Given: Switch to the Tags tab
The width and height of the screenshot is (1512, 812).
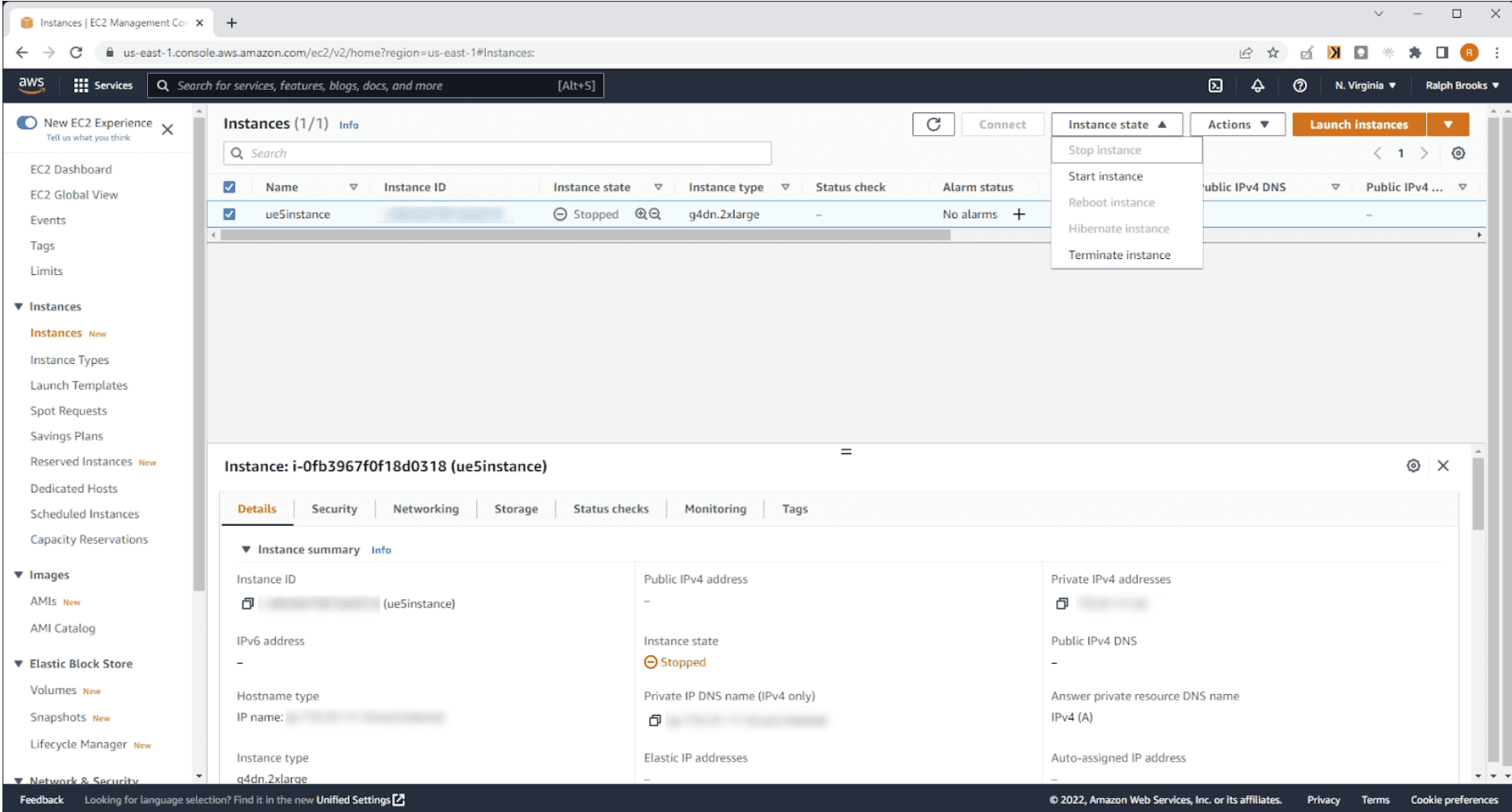Looking at the screenshot, I should click(x=795, y=509).
